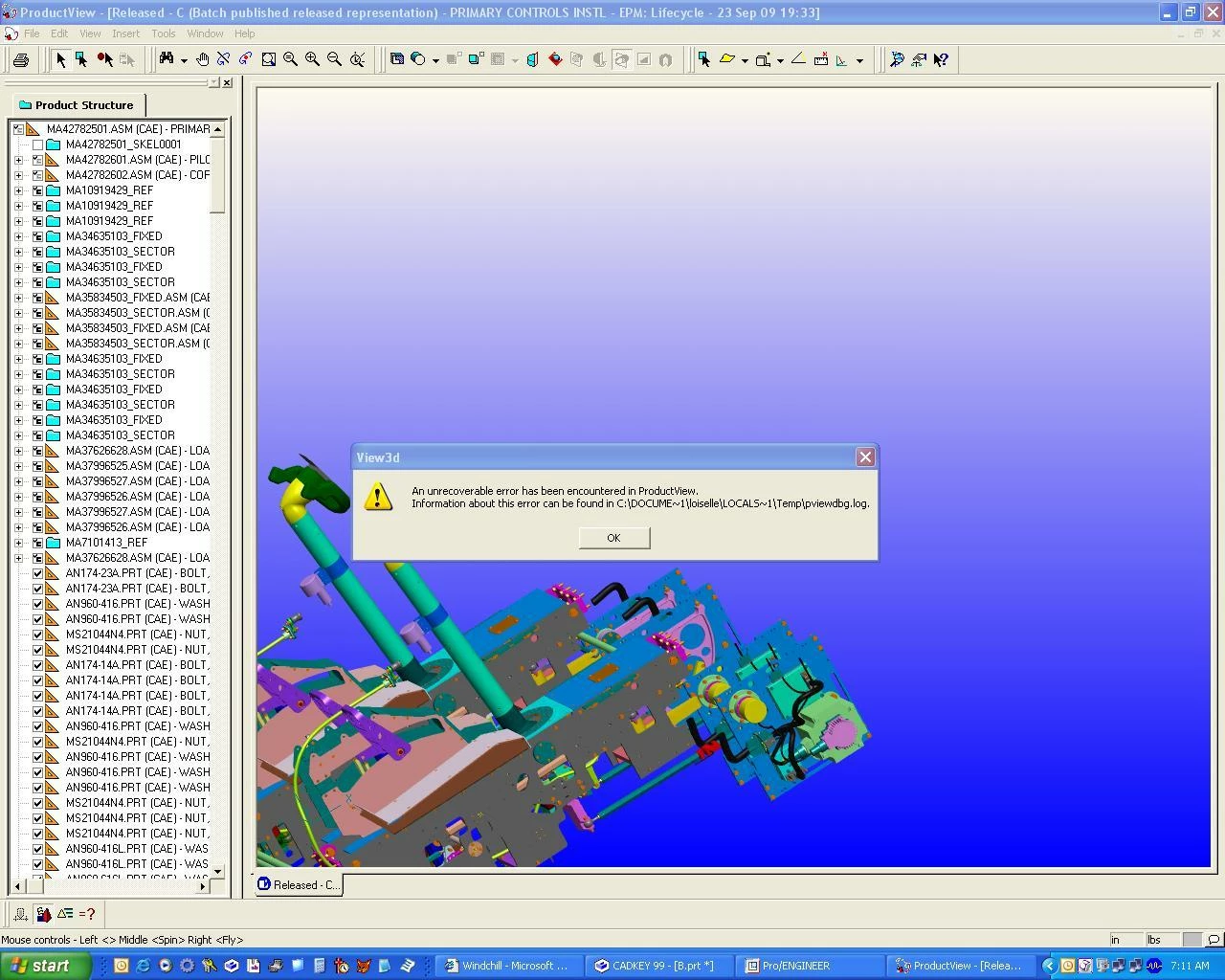Expand first MA34635103_SECTOR node
Screen dimensions: 1225x980
[x=18, y=252]
